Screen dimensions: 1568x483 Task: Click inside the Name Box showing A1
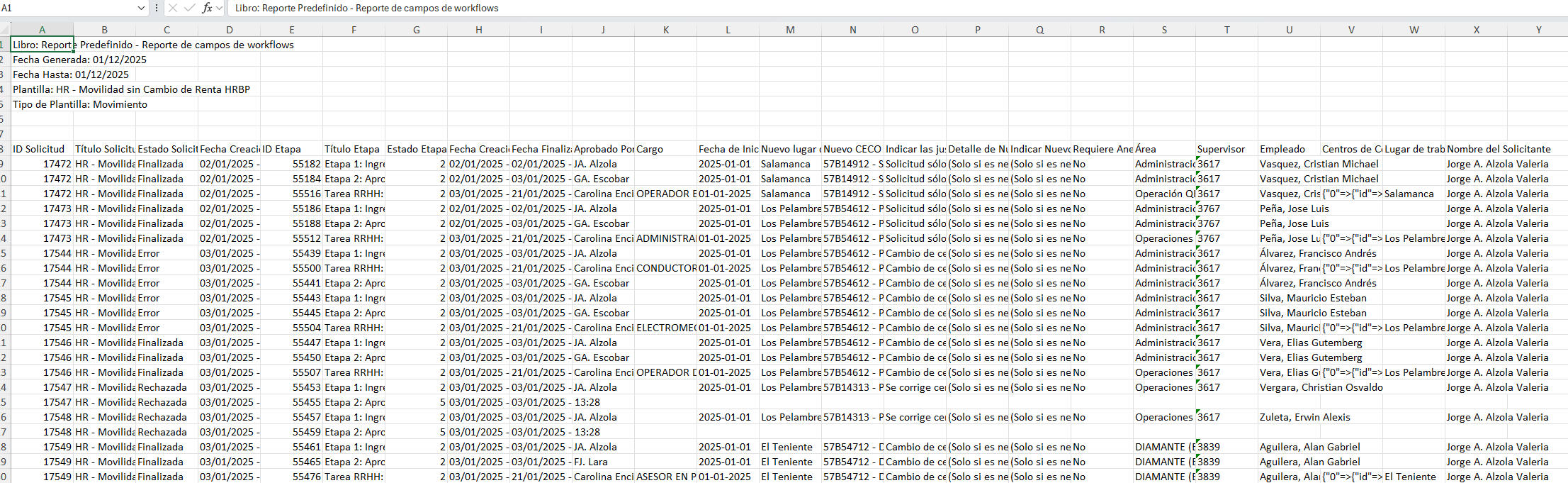tap(64, 8)
